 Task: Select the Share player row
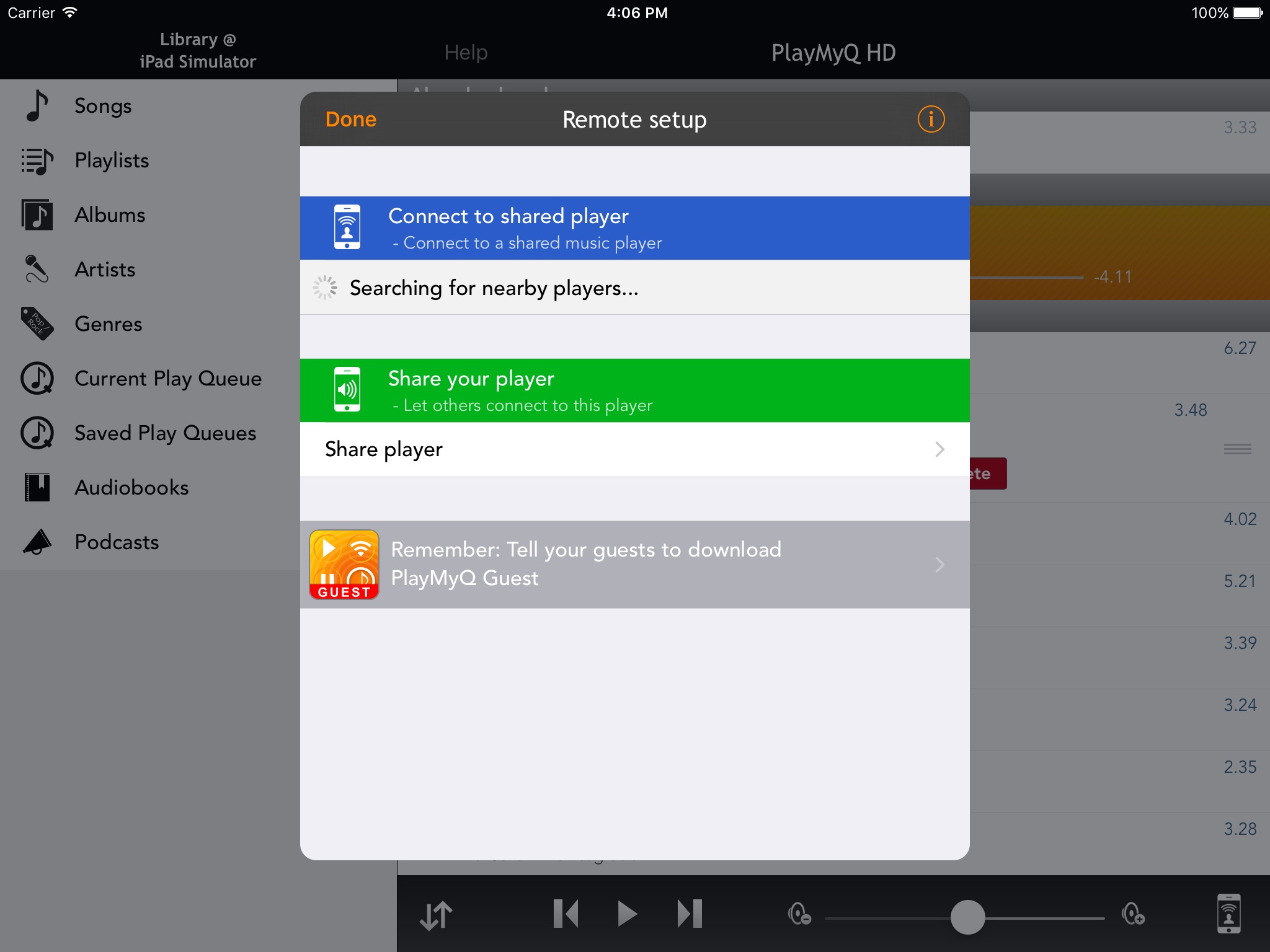pyautogui.click(x=620, y=449)
